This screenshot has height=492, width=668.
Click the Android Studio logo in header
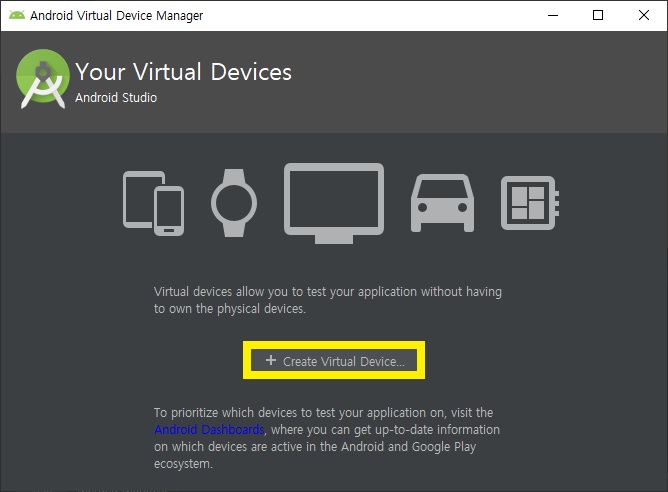pyautogui.click(x=43, y=79)
